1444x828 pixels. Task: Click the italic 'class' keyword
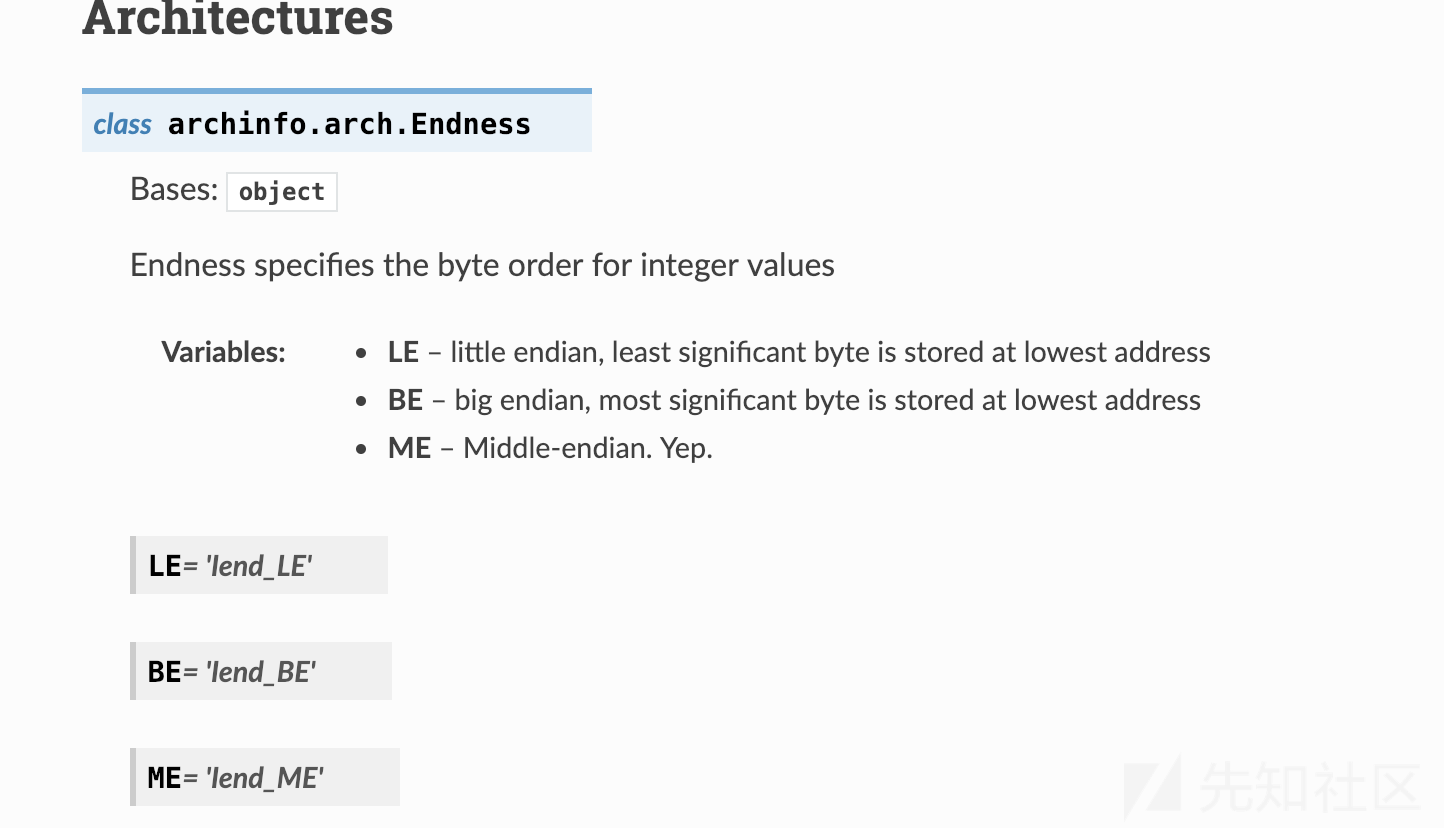point(122,124)
